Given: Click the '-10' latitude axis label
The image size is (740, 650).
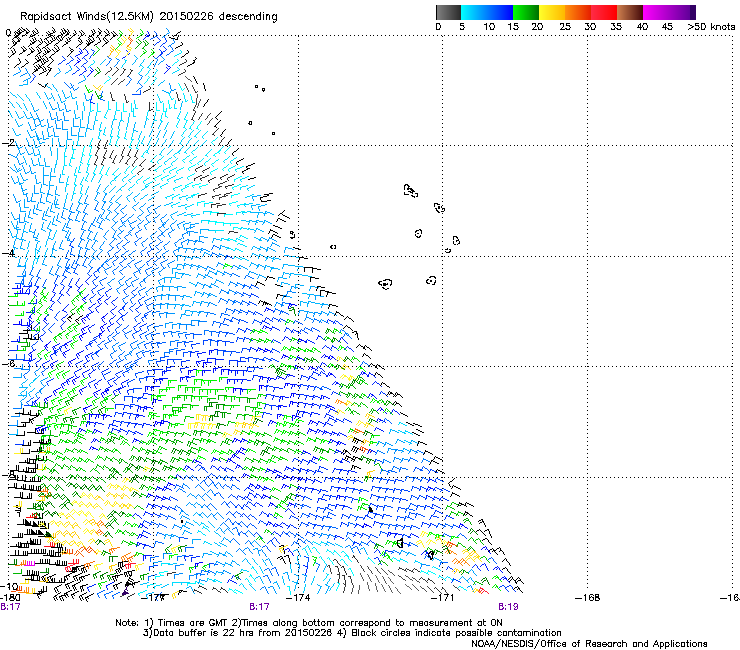Looking at the screenshot, I should pos(9,586).
